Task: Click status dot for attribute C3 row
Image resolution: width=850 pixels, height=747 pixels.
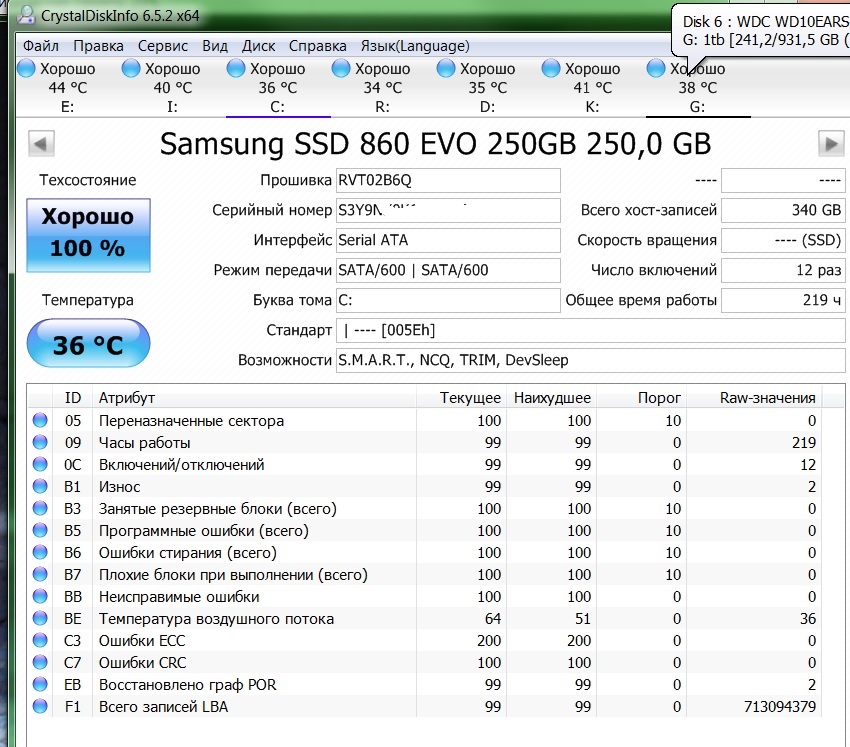Action: tap(40, 640)
